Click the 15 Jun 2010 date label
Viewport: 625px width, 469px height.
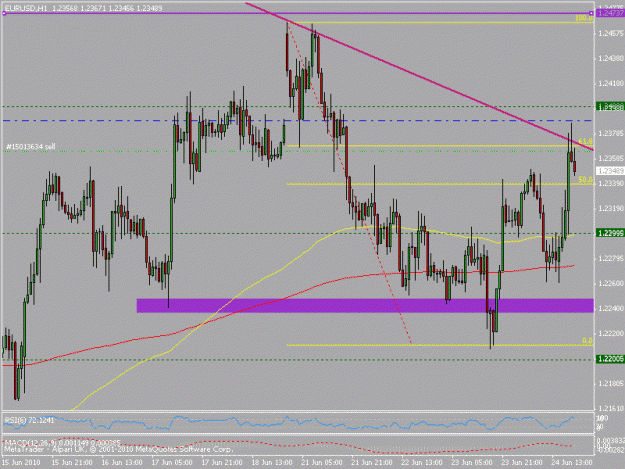coord(21,462)
